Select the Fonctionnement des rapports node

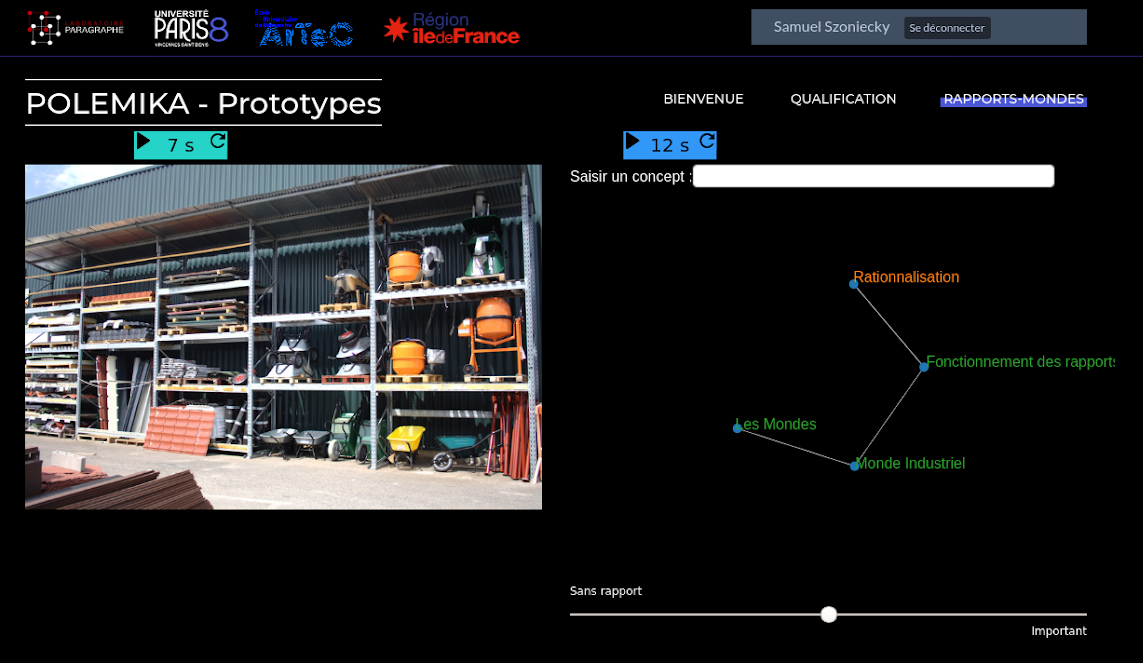point(924,367)
